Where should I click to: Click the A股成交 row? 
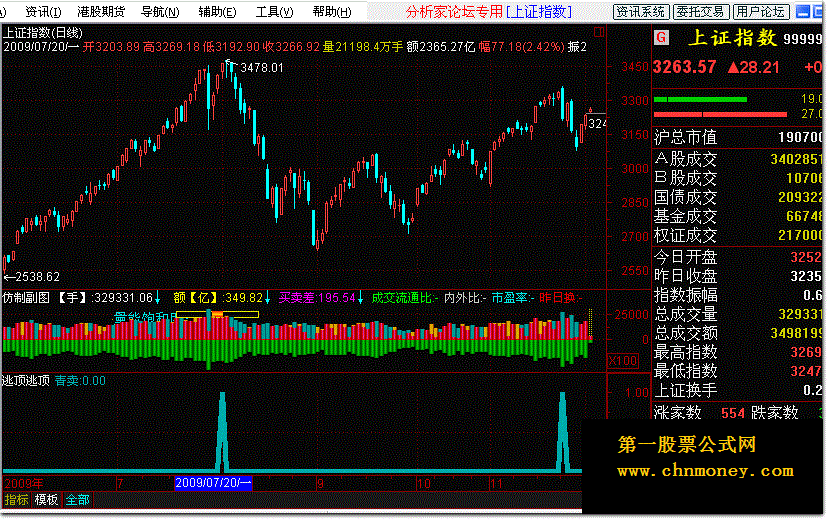pos(739,159)
